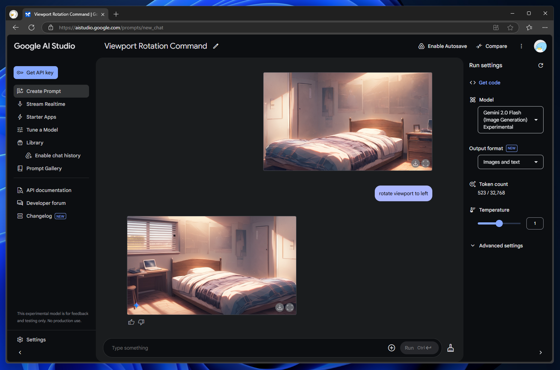Select the Viewport Rotation Command browser tab
Image resolution: width=560 pixels, height=370 pixels.
click(x=65, y=14)
